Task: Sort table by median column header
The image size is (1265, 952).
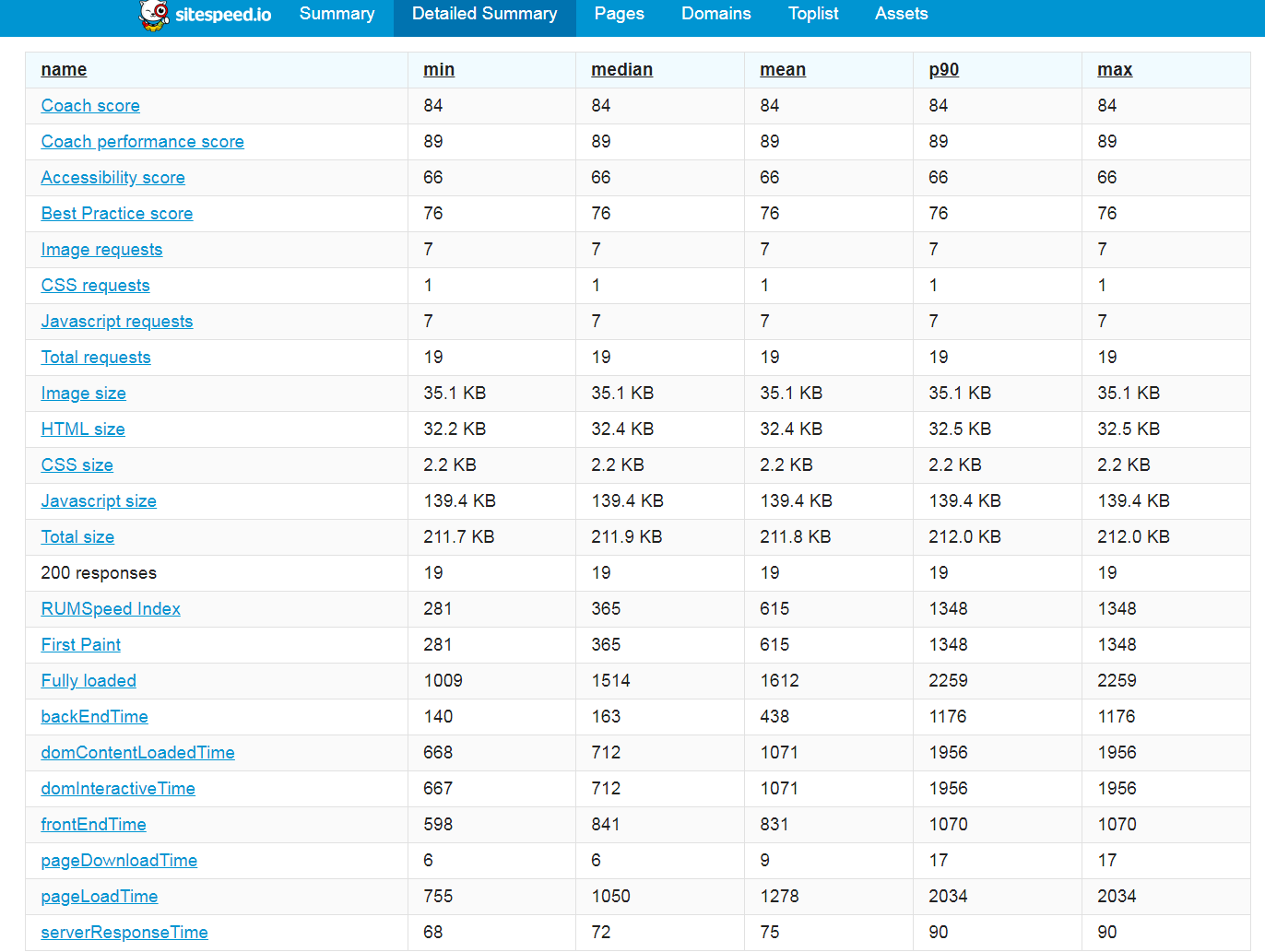Action: tap(622, 70)
